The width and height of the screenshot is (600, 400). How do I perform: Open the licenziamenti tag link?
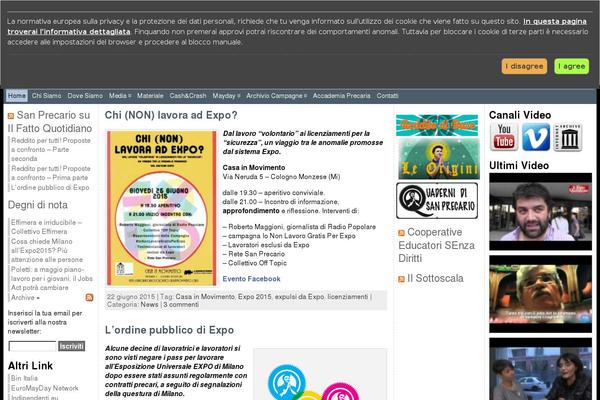pyautogui.click(x=348, y=297)
